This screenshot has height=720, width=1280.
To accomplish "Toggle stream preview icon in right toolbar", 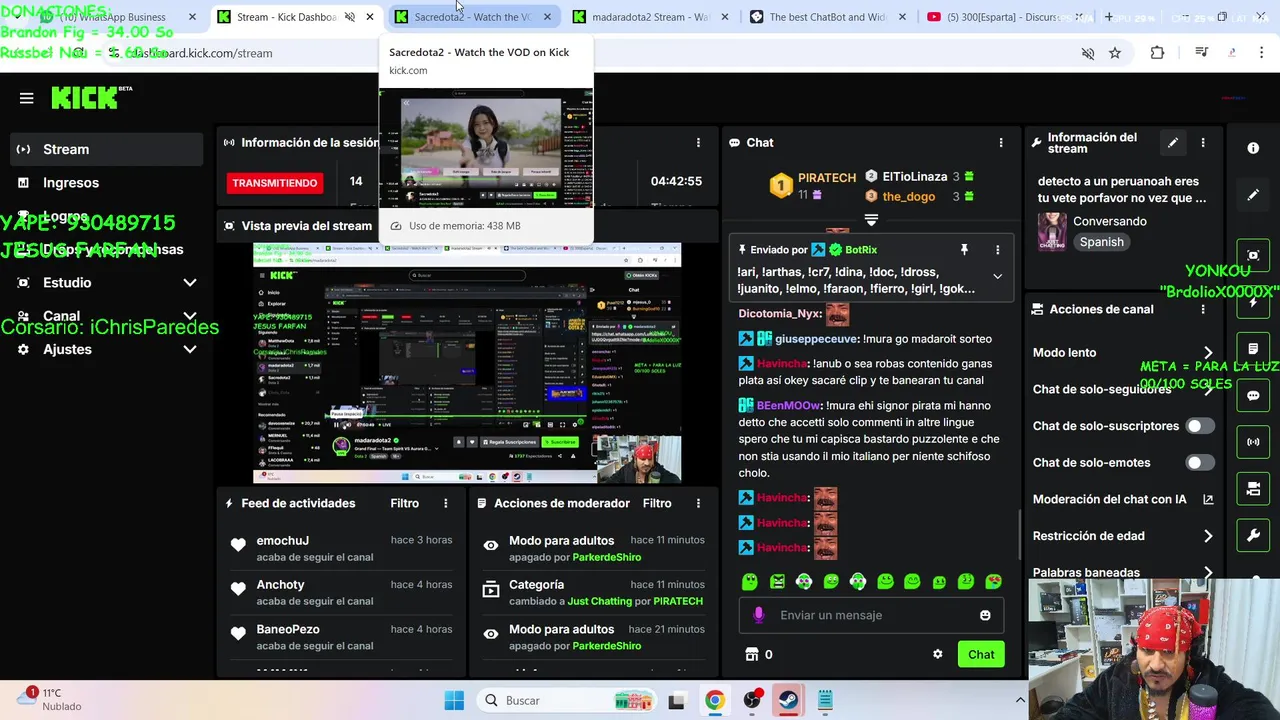I will point(1253,255).
